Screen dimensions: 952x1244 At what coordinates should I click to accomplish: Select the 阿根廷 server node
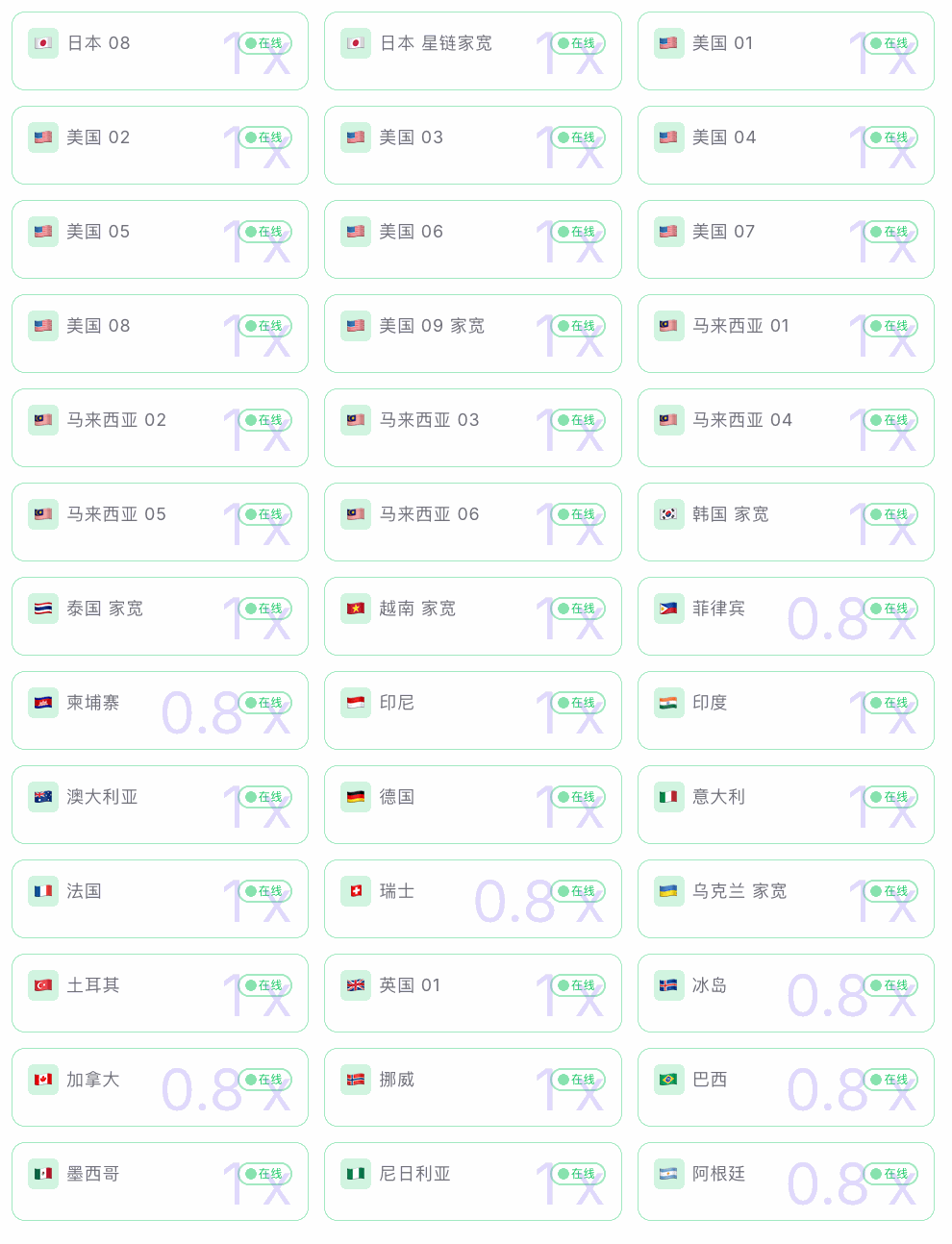(x=786, y=1182)
